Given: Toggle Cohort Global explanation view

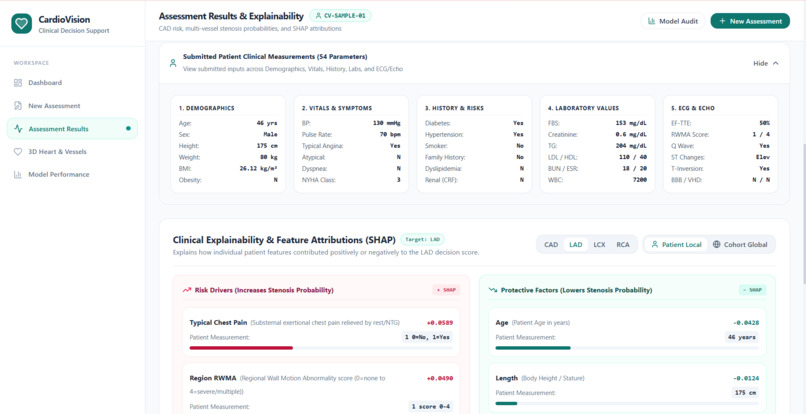Looking at the screenshot, I should click(740, 245).
